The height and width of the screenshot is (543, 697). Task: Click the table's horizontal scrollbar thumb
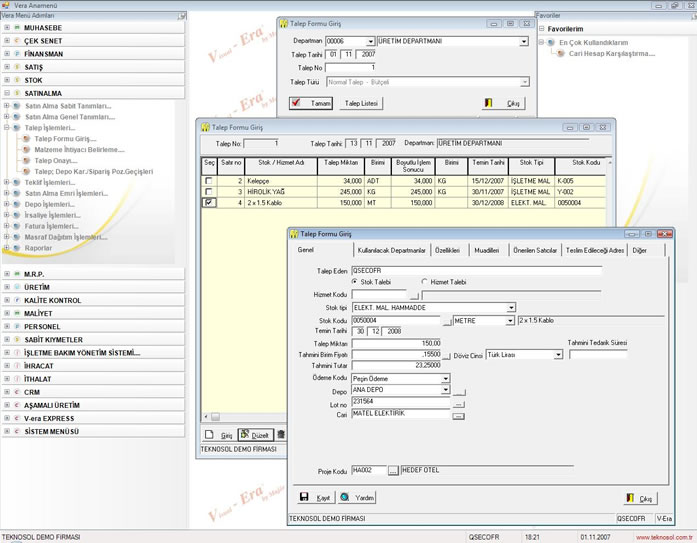[x=215, y=417]
